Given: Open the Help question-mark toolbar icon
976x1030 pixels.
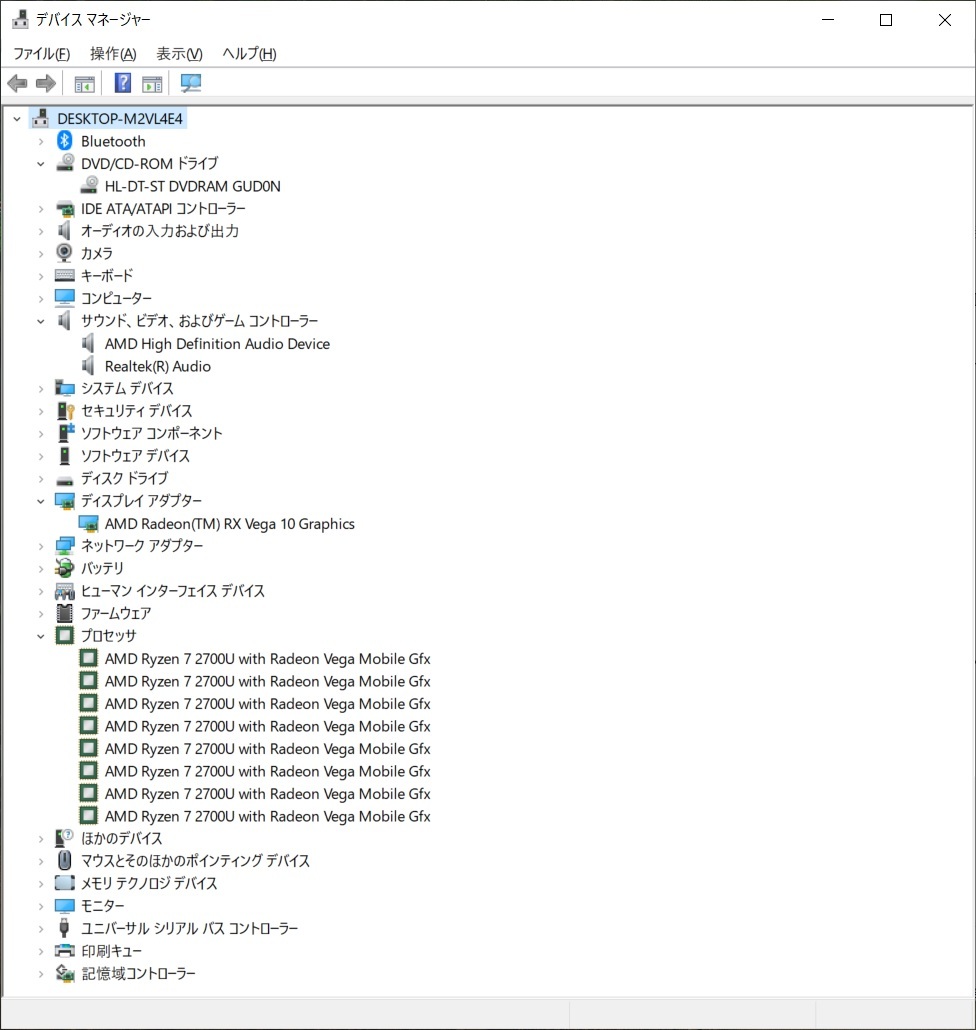Looking at the screenshot, I should [123, 83].
